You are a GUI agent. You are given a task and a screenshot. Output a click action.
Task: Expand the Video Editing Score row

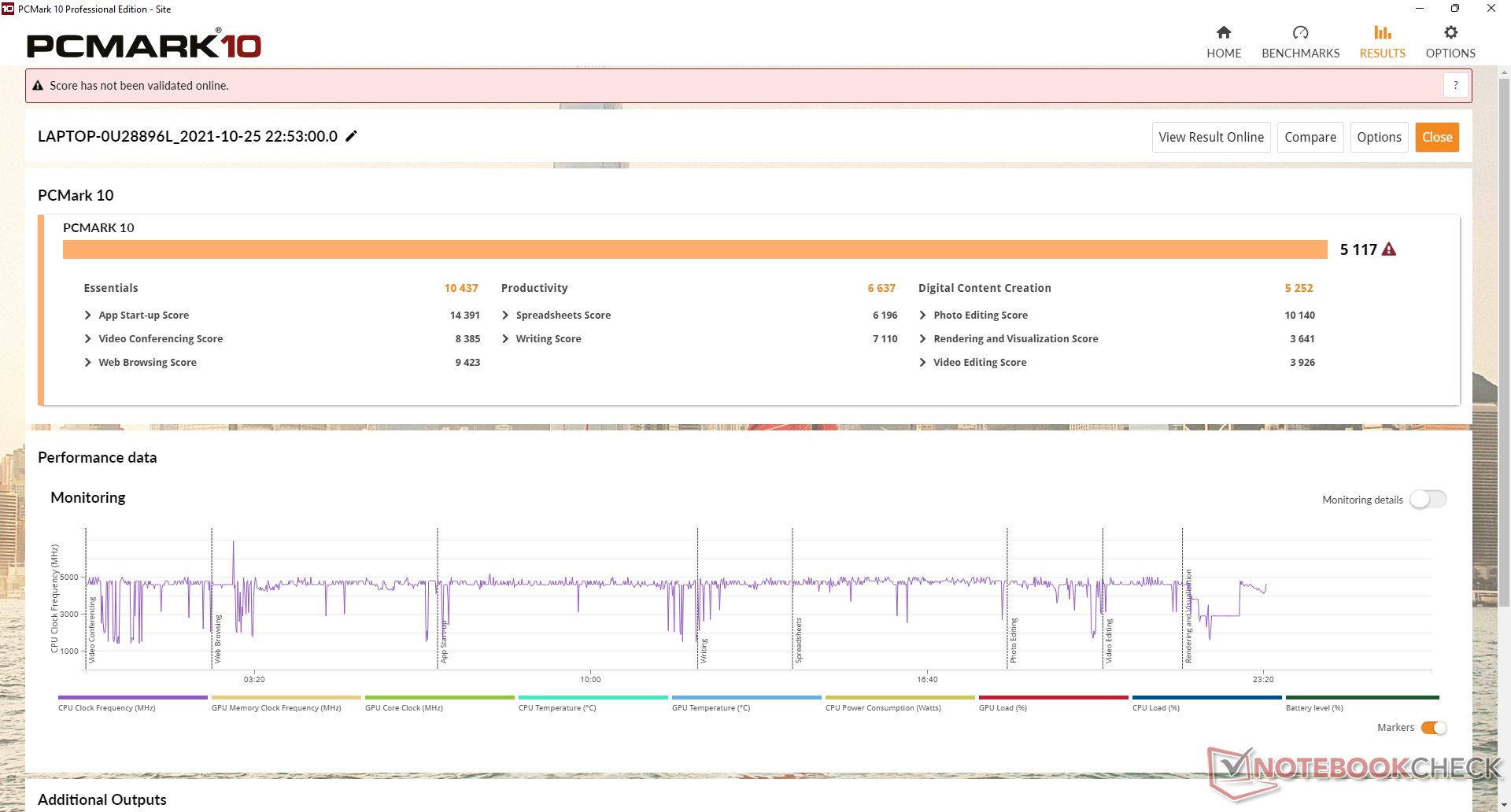point(922,363)
